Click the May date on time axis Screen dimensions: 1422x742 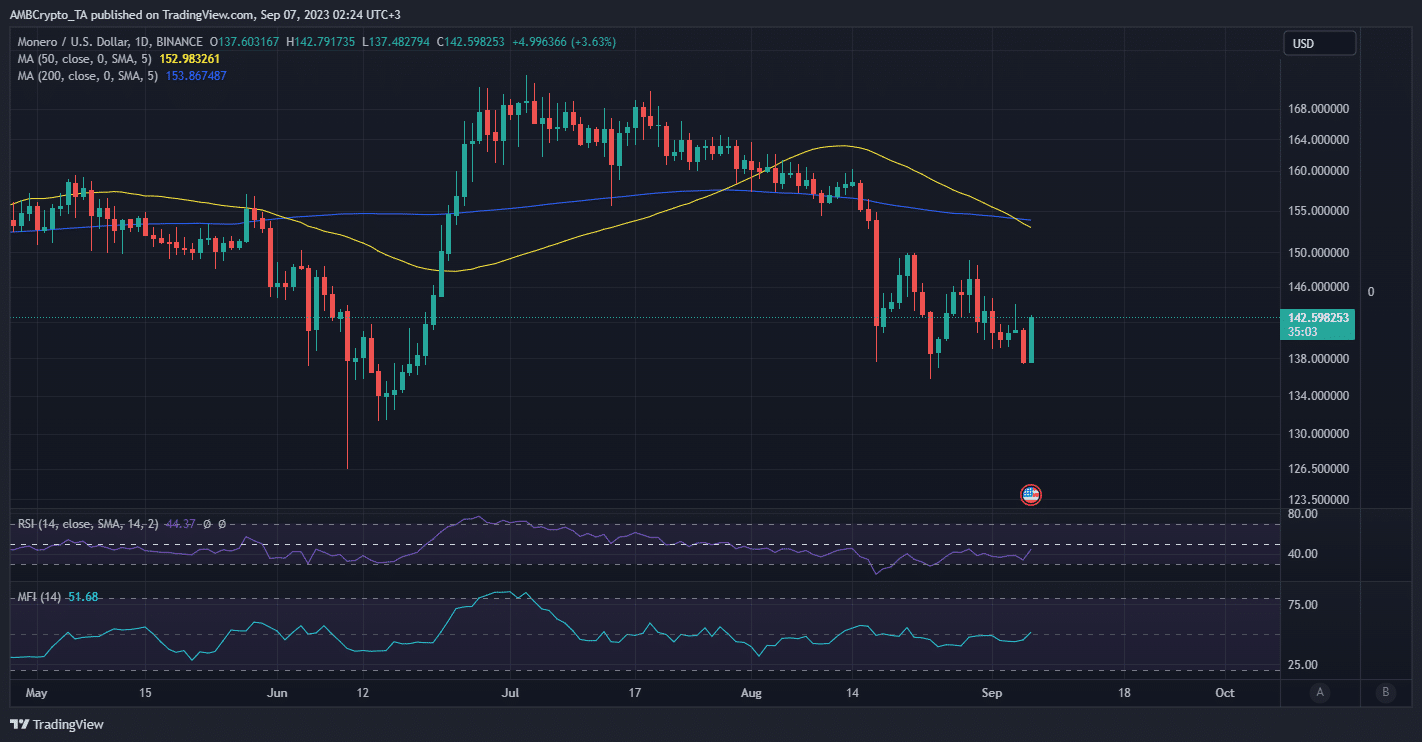click(x=36, y=692)
